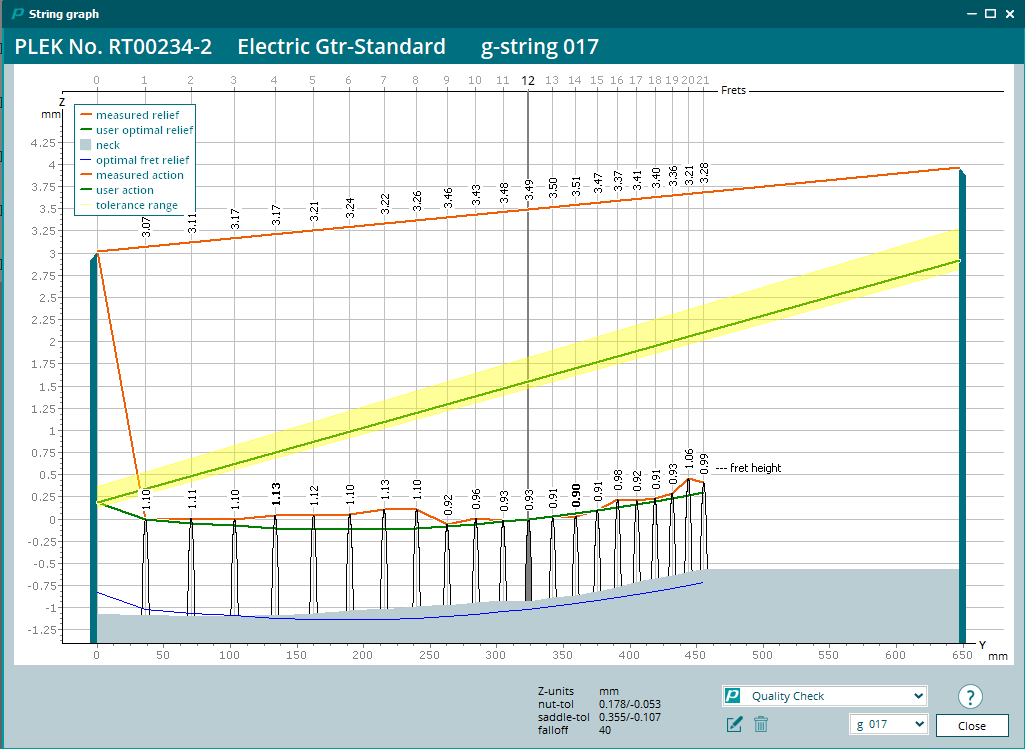Click the falloff value 40
Screen dimensions: 1025x749
[x=605, y=730]
